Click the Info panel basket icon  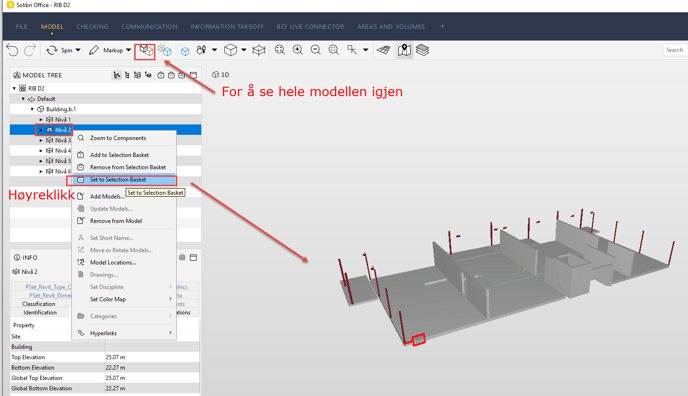(x=182, y=257)
